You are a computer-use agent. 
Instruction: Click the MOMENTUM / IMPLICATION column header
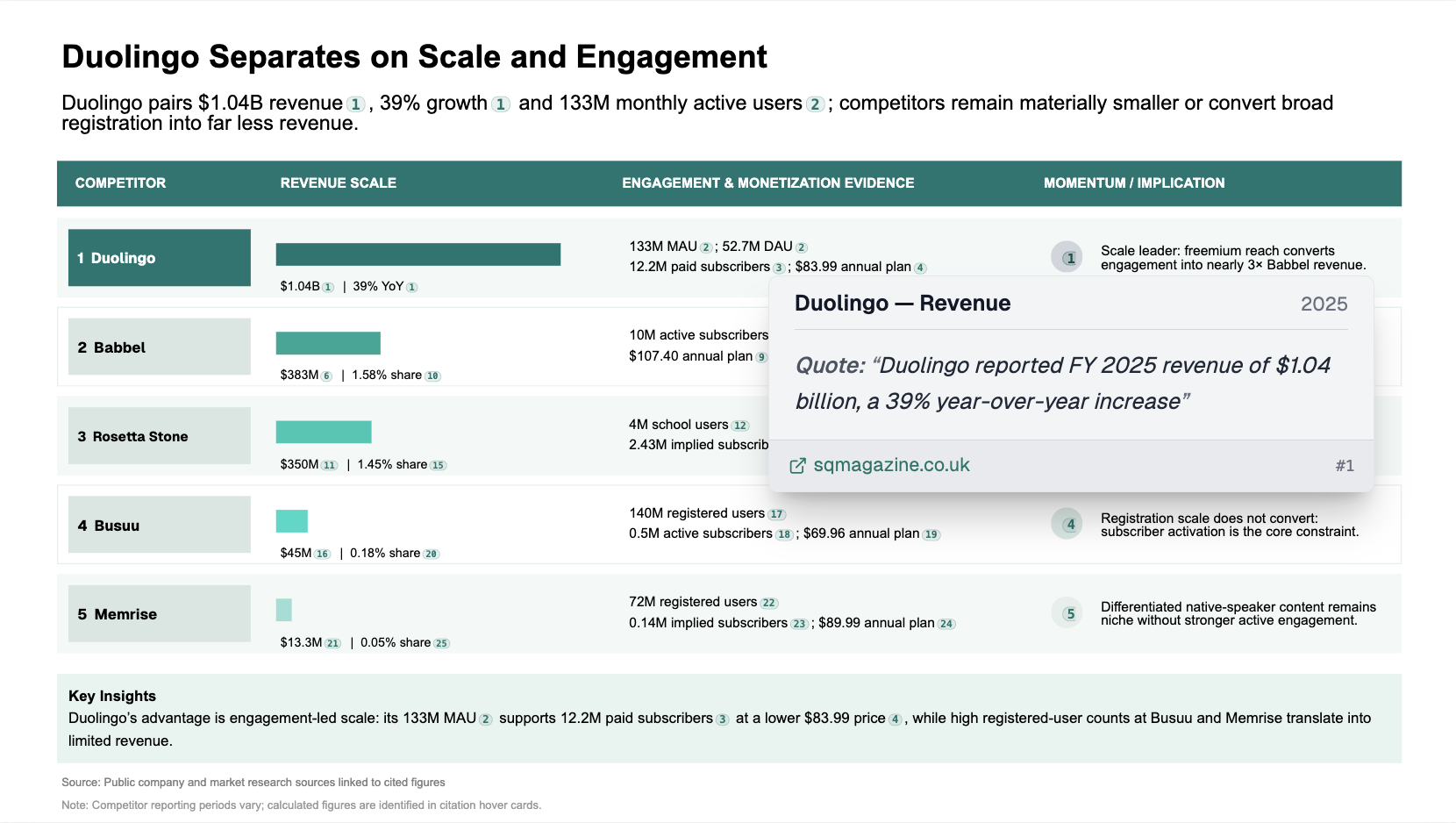coord(1134,183)
